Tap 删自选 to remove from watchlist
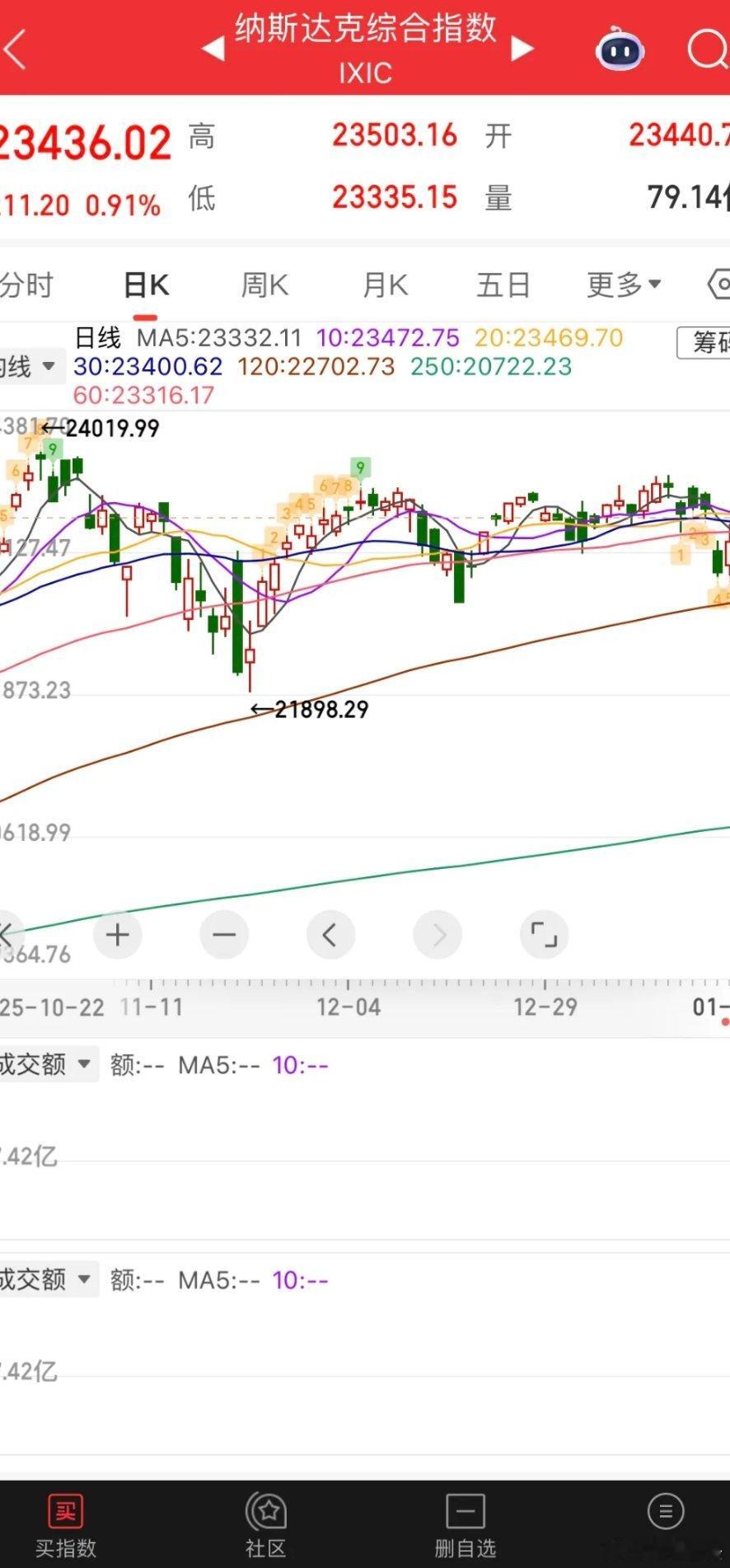Screen dimensions: 730x1568 466,1525
